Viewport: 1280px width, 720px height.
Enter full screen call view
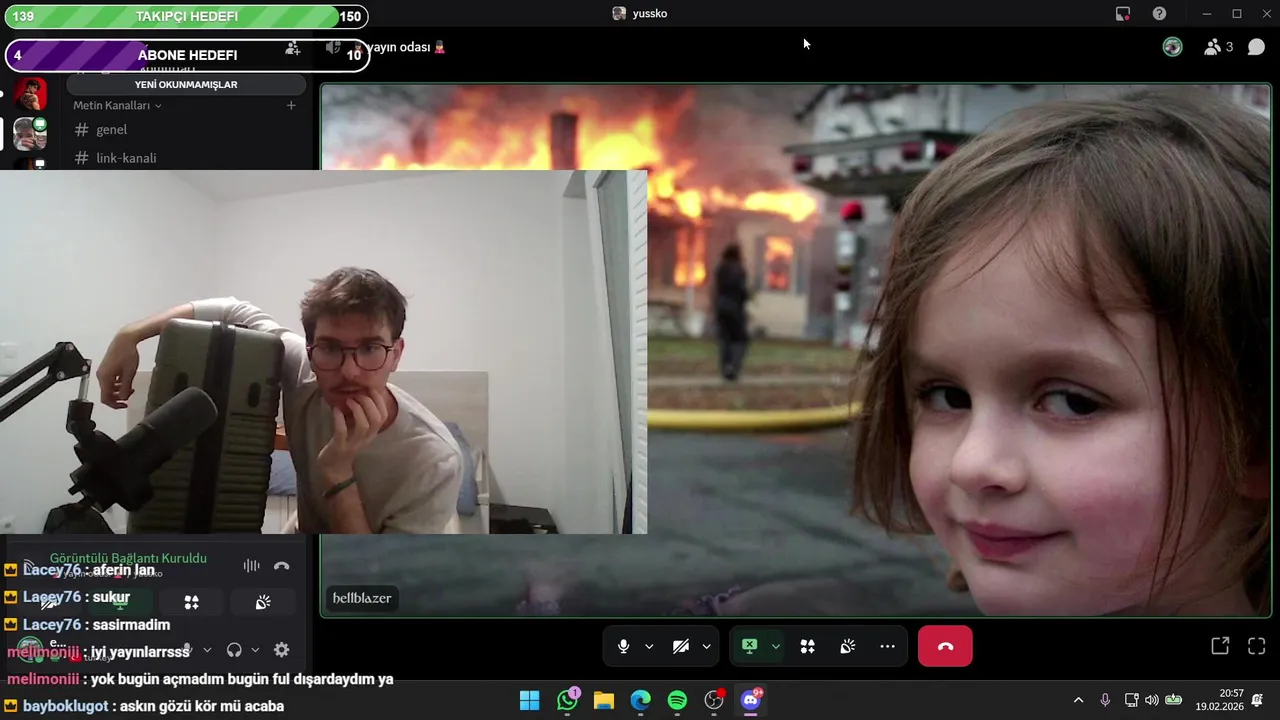point(1257,646)
